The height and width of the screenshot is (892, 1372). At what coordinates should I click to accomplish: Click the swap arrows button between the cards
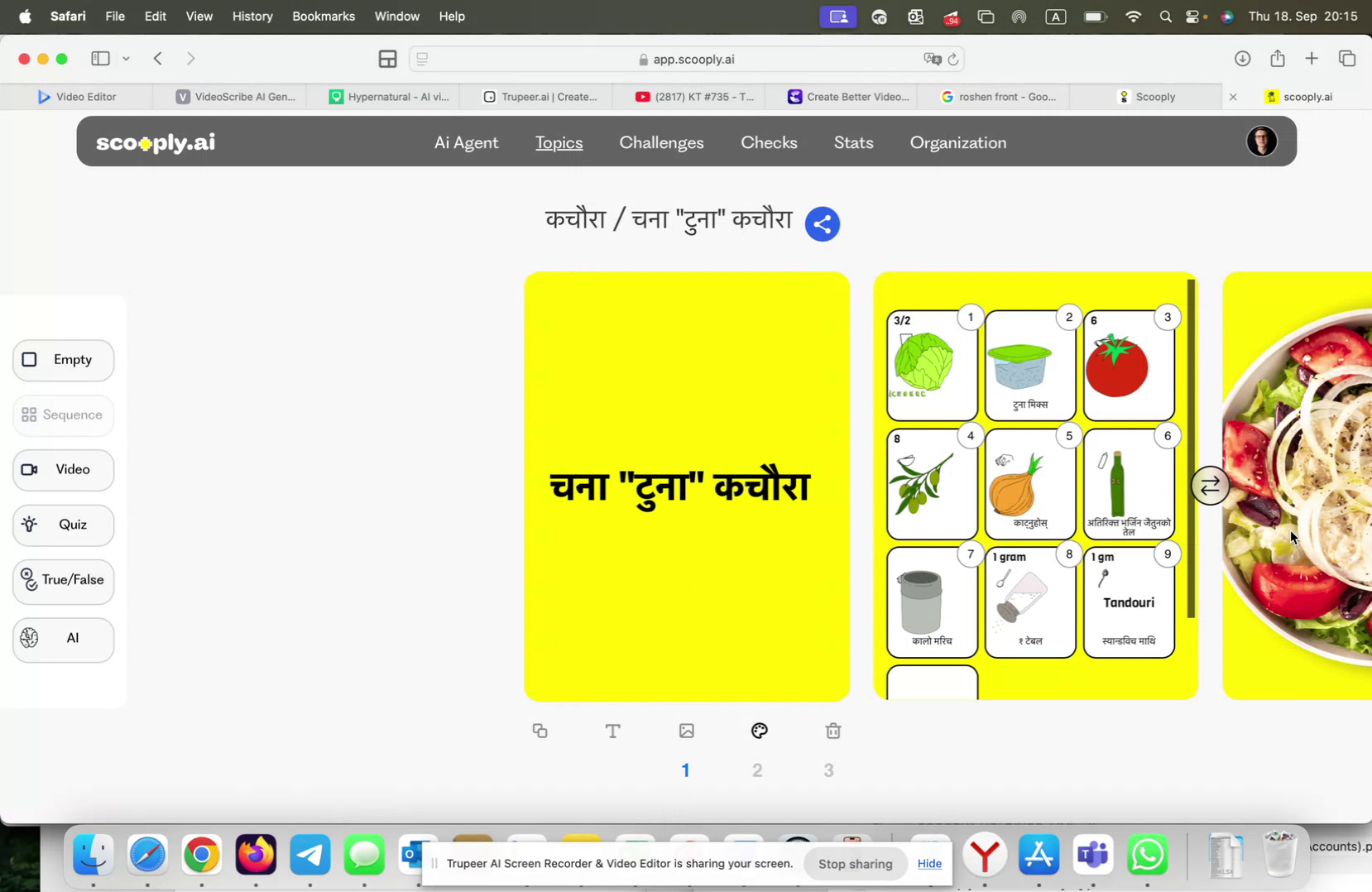pyautogui.click(x=1210, y=485)
